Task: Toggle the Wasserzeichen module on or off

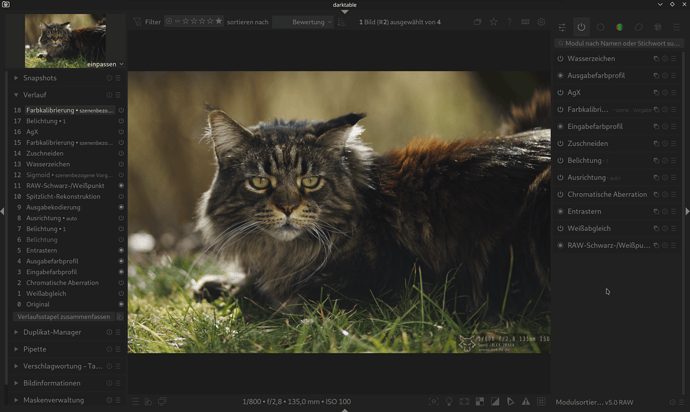Action: coord(560,59)
